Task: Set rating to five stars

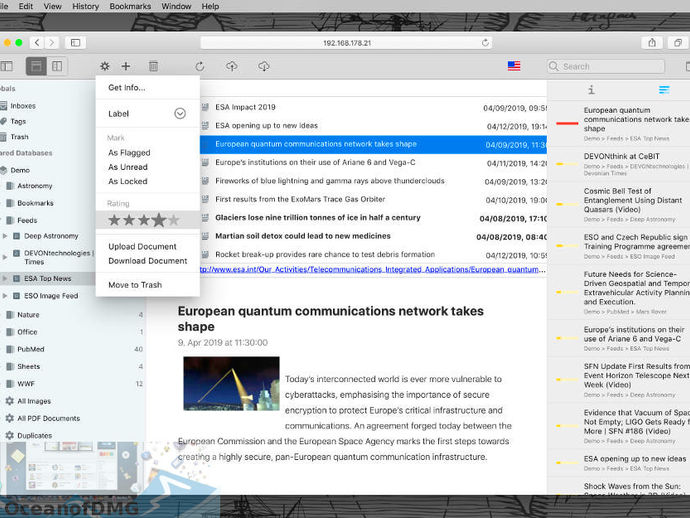Action: pyautogui.click(x=174, y=220)
